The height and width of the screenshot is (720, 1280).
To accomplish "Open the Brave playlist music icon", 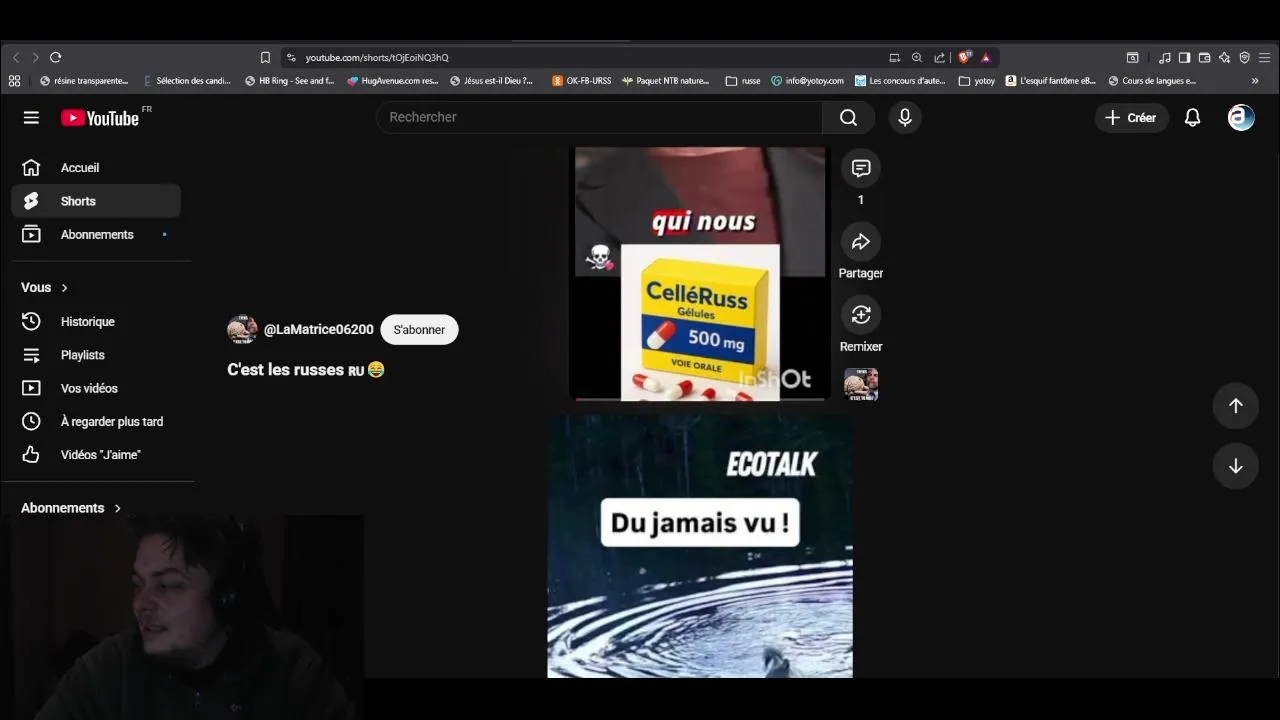I will (1164, 58).
